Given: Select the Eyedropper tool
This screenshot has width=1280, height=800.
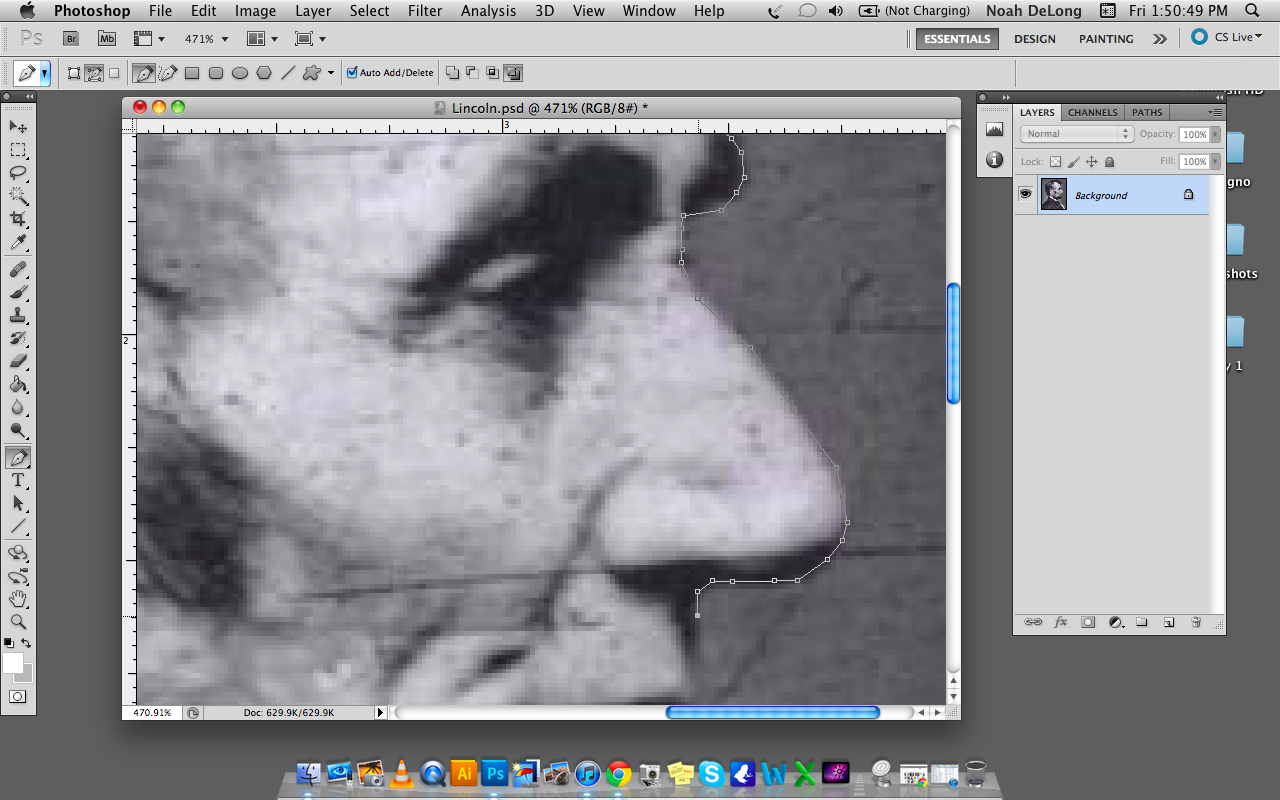Looking at the screenshot, I should tap(18, 242).
